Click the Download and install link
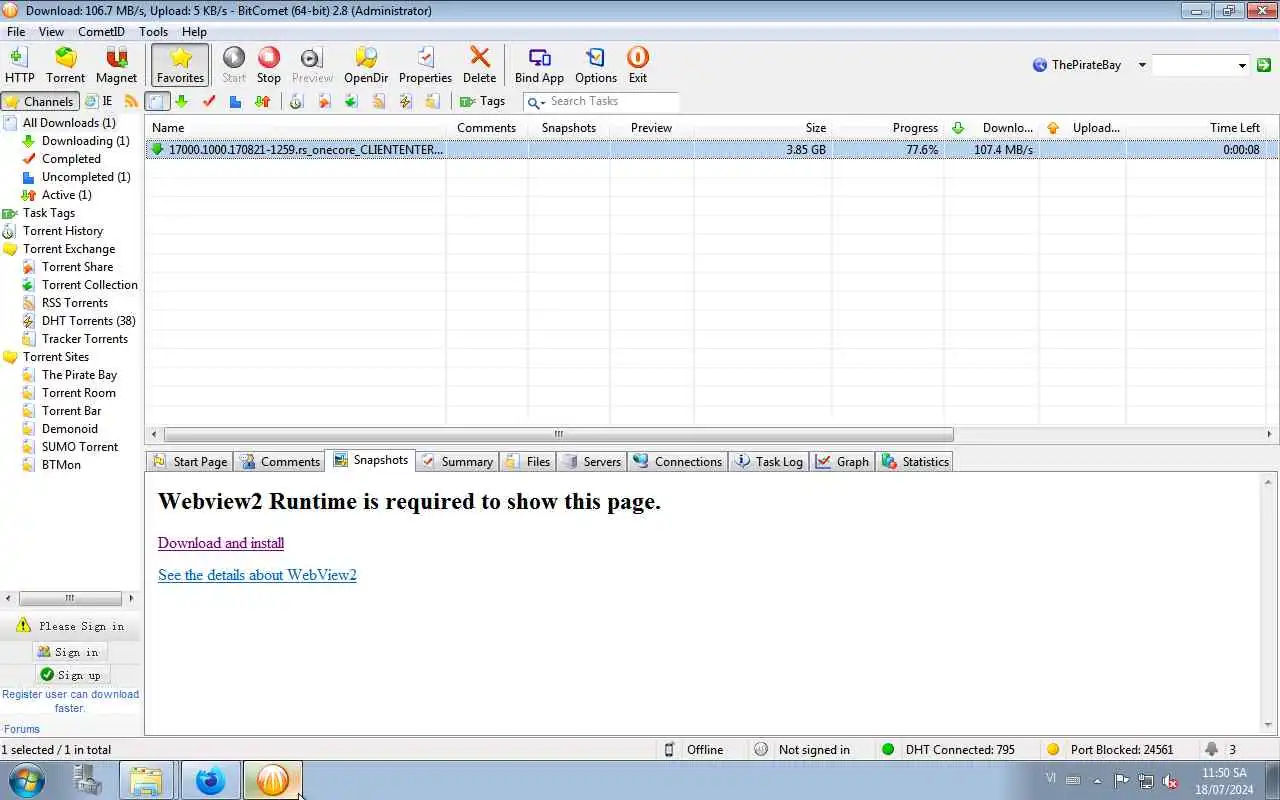 [x=221, y=543]
